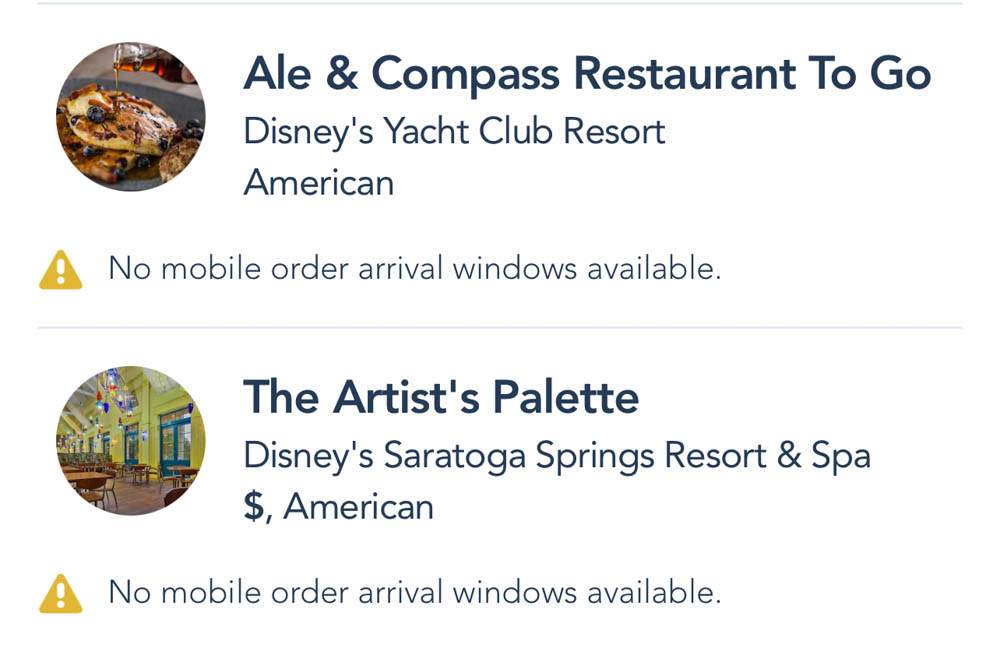Tap the Ale & Compass pancake thumbnail

click(x=131, y=117)
